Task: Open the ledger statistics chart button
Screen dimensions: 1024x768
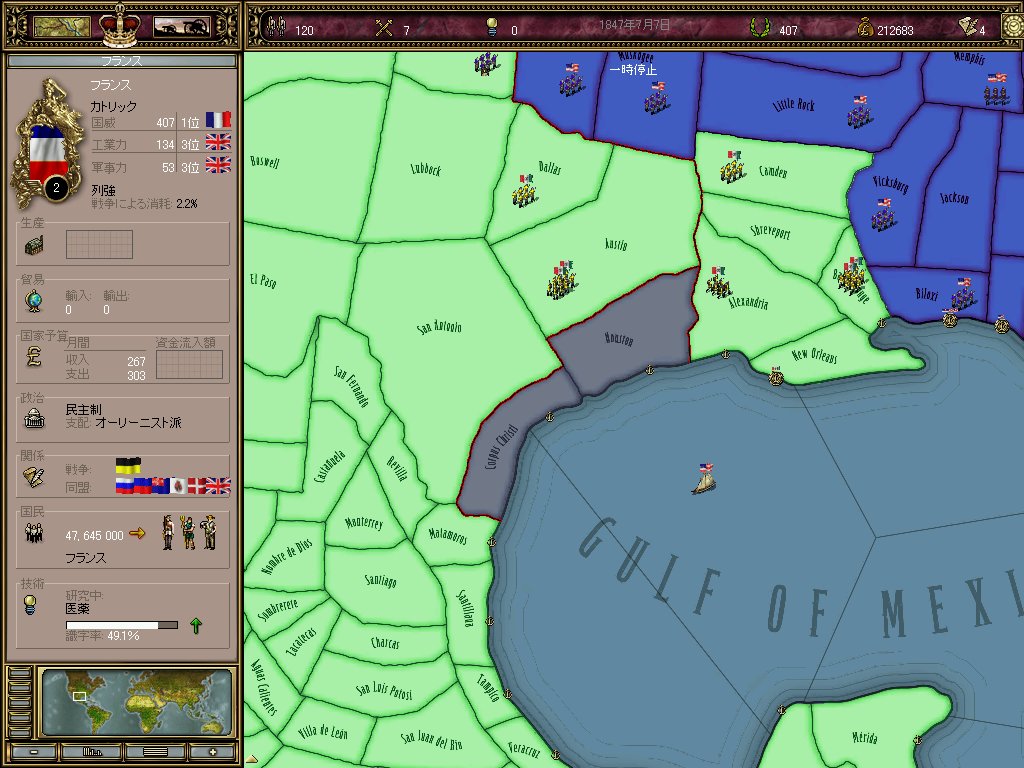Action: click(x=91, y=752)
